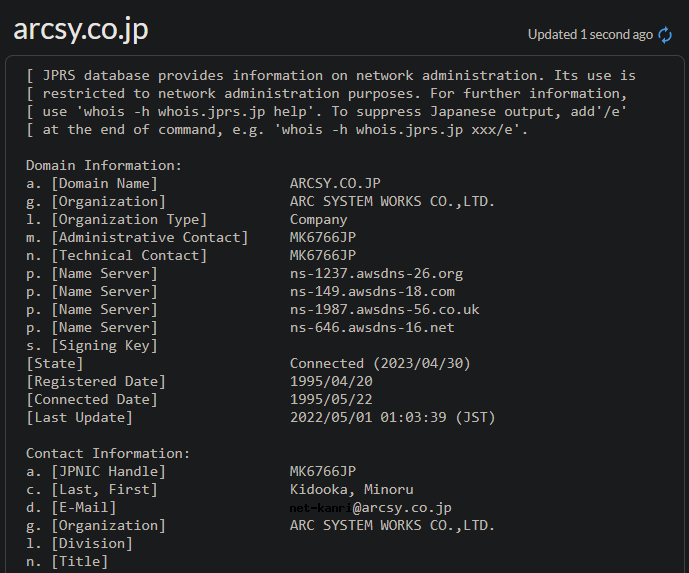Click the Administrative Contact value MK6766JP
Image resolution: width=689 pixels, height=573 pixels.
pos(323,237)
